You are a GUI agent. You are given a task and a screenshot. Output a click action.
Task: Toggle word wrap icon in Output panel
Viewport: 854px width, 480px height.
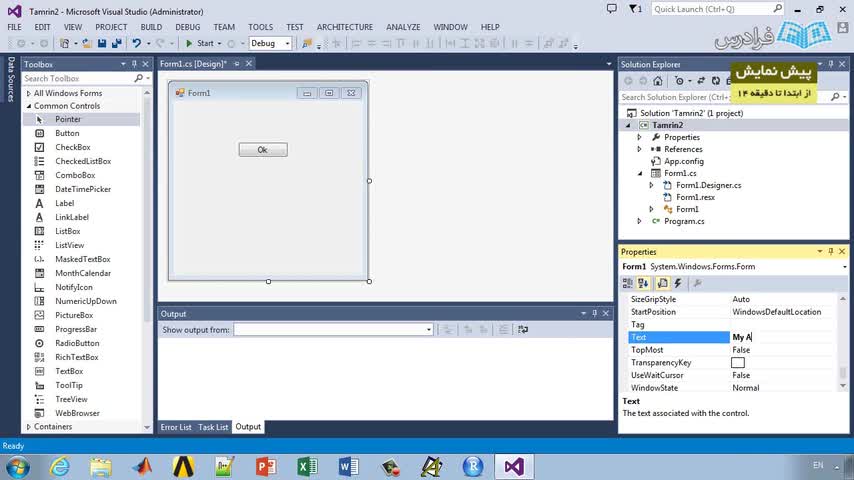point(523,330)
